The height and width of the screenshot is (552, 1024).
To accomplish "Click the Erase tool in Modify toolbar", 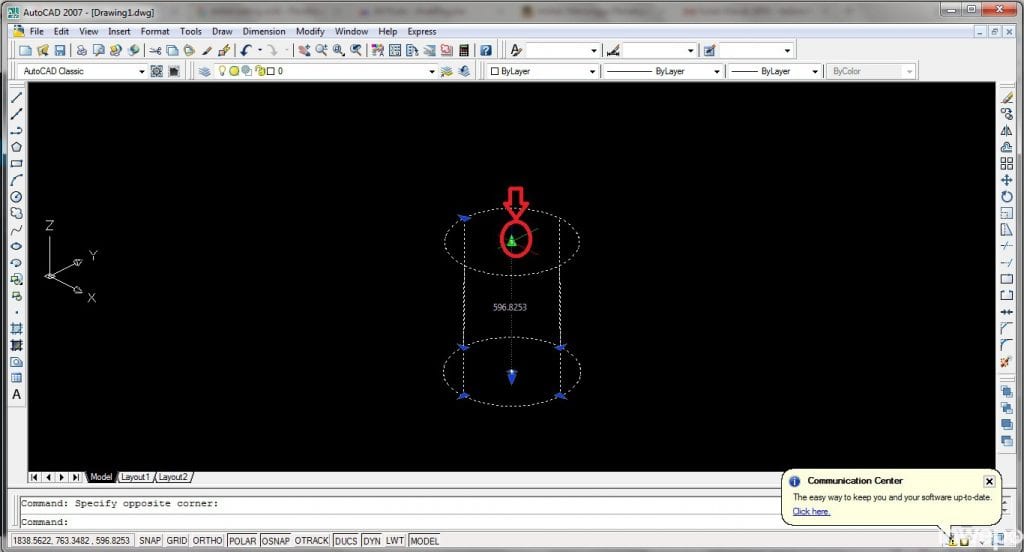I will 1007,97.
